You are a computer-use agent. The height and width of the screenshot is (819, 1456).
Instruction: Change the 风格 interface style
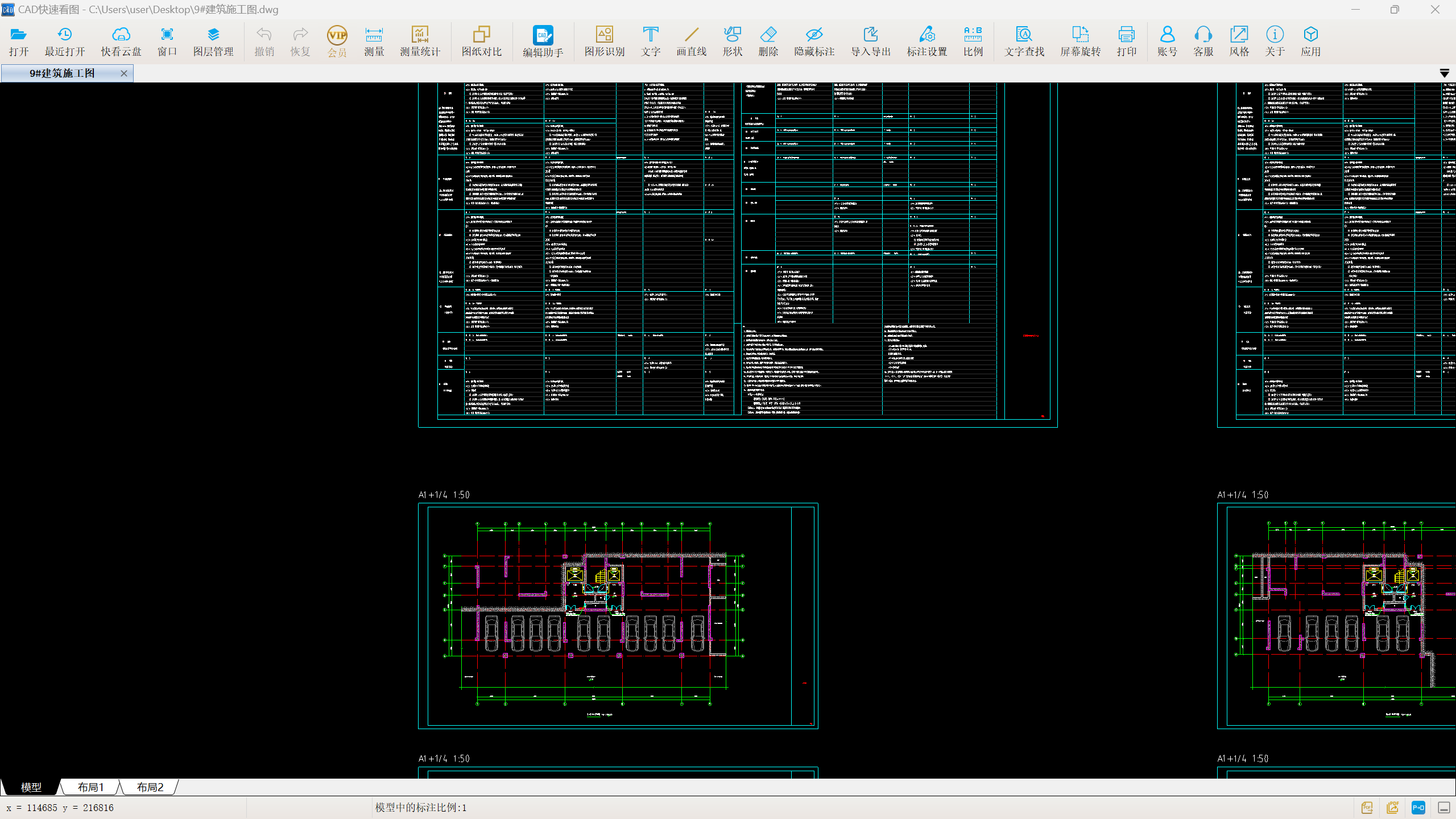tap(1239, 41)
